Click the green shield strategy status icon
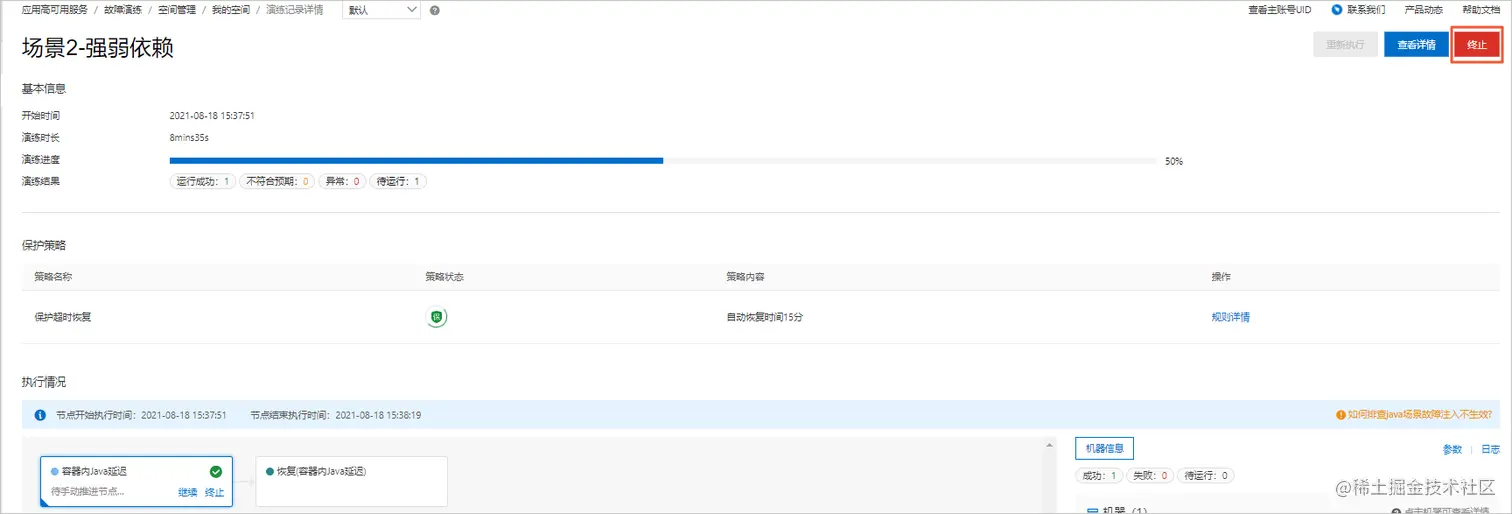1512x514 pixels. pyautogui.click(x=436, y=317)
